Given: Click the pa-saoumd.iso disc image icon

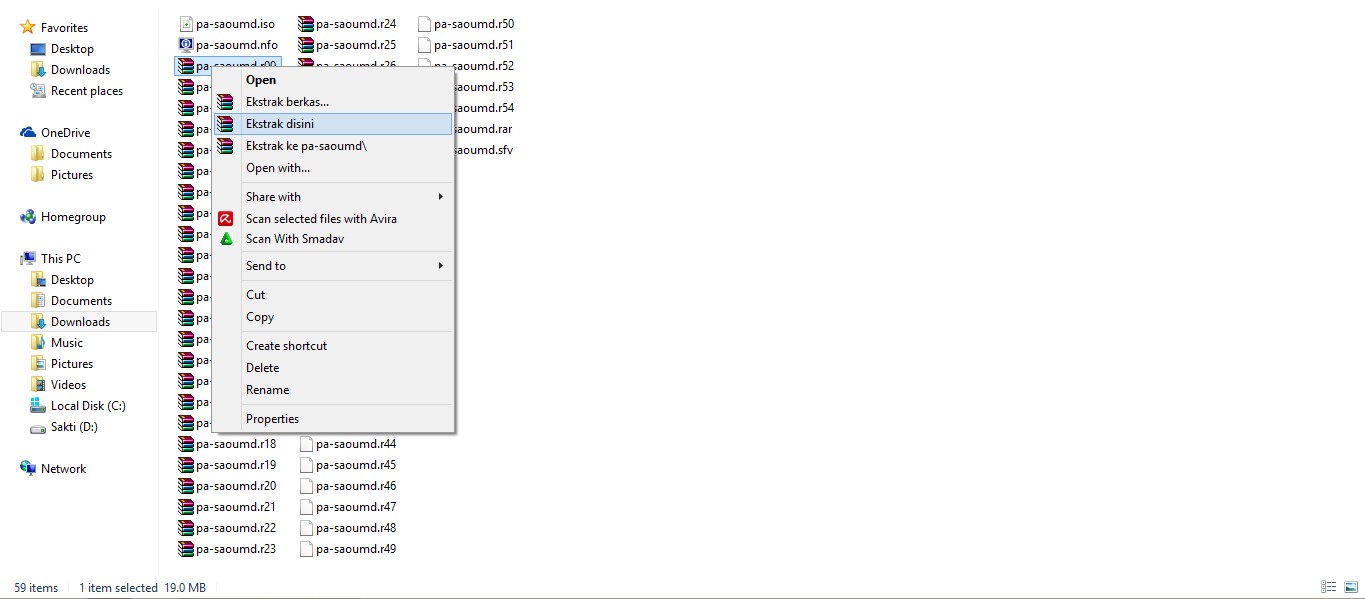Looking at the screenshot, I should (186, 23).
